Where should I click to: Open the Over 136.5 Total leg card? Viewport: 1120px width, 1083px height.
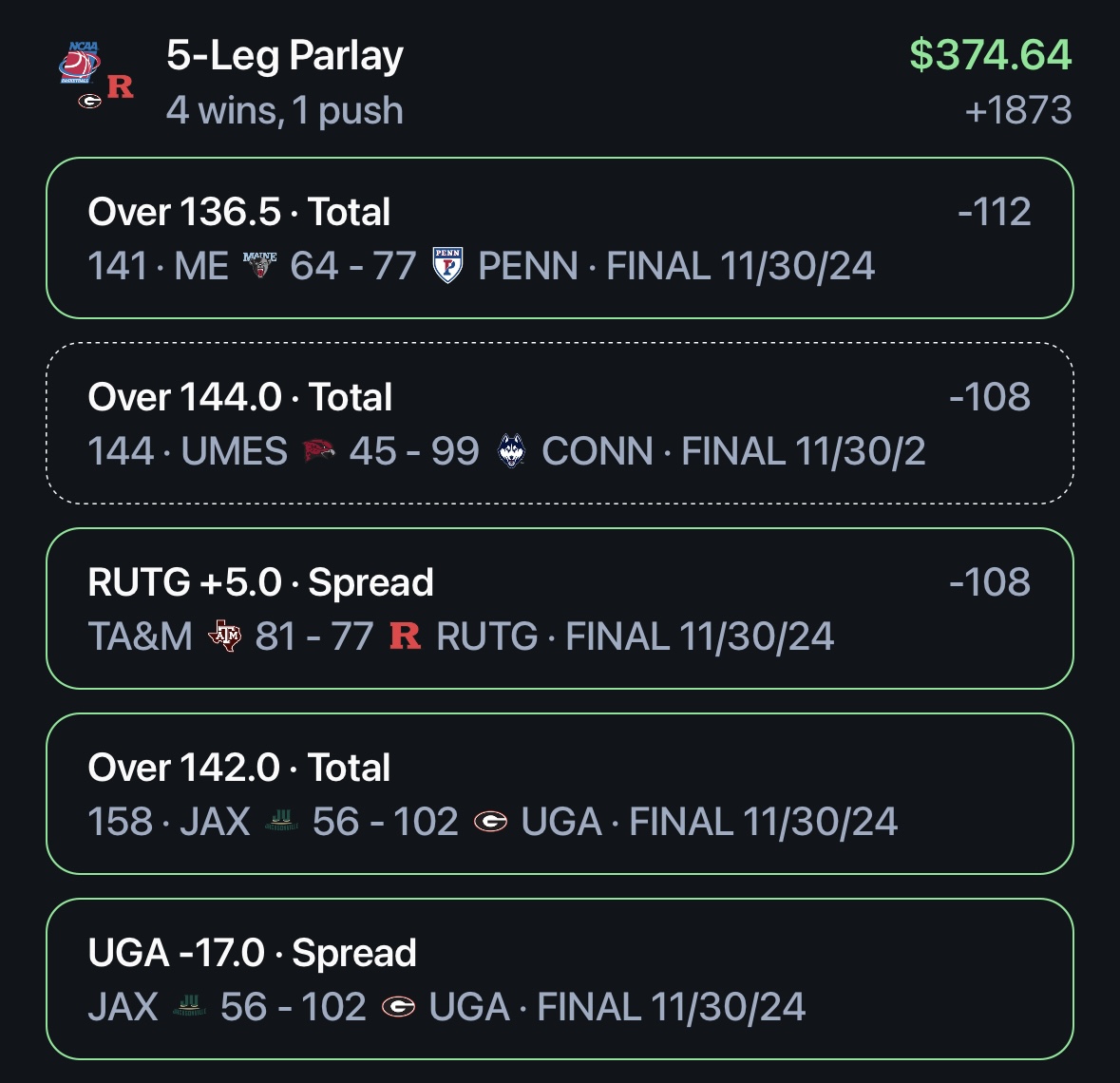point(560,237)
